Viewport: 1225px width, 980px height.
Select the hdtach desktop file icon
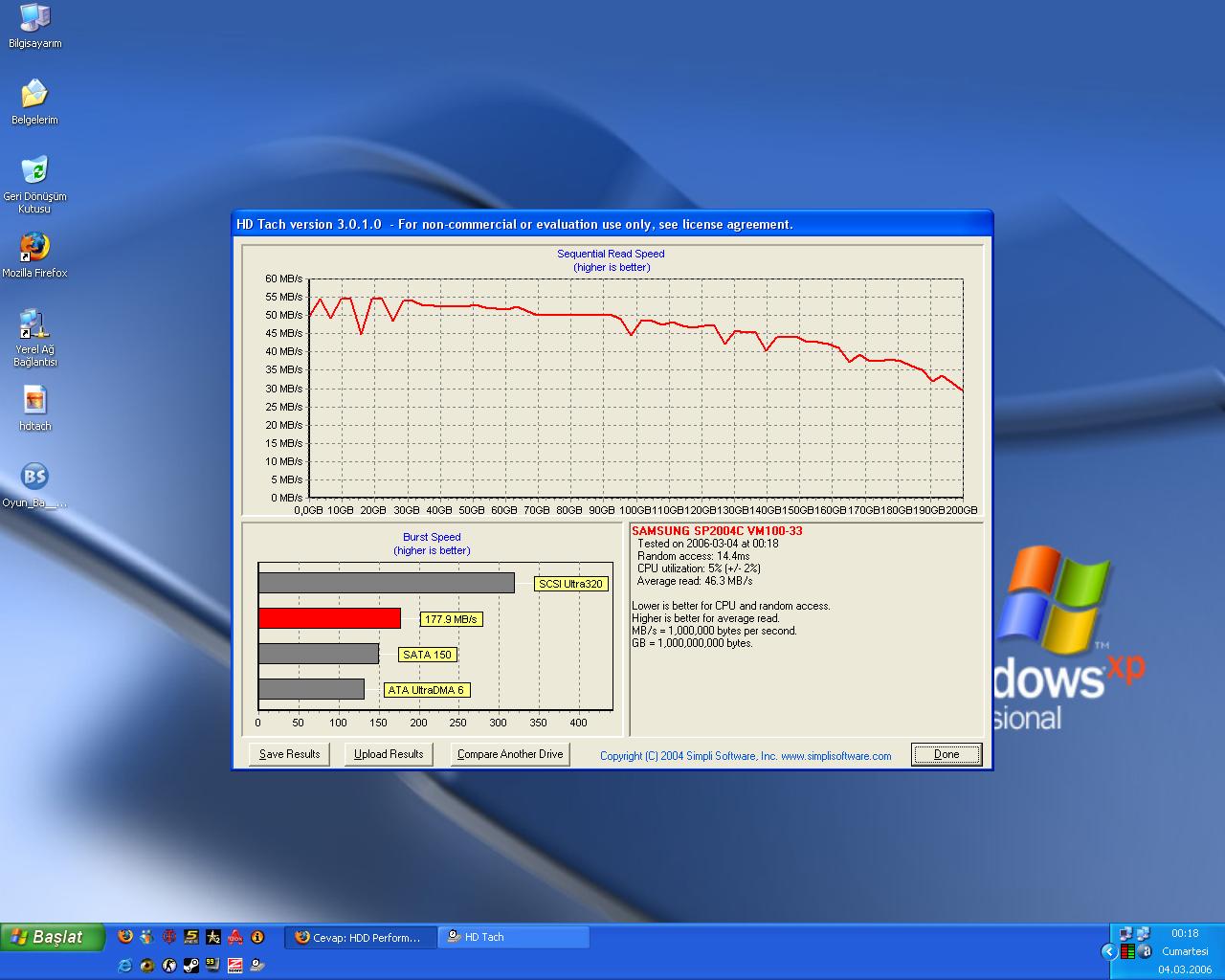(x=34, y=409)
